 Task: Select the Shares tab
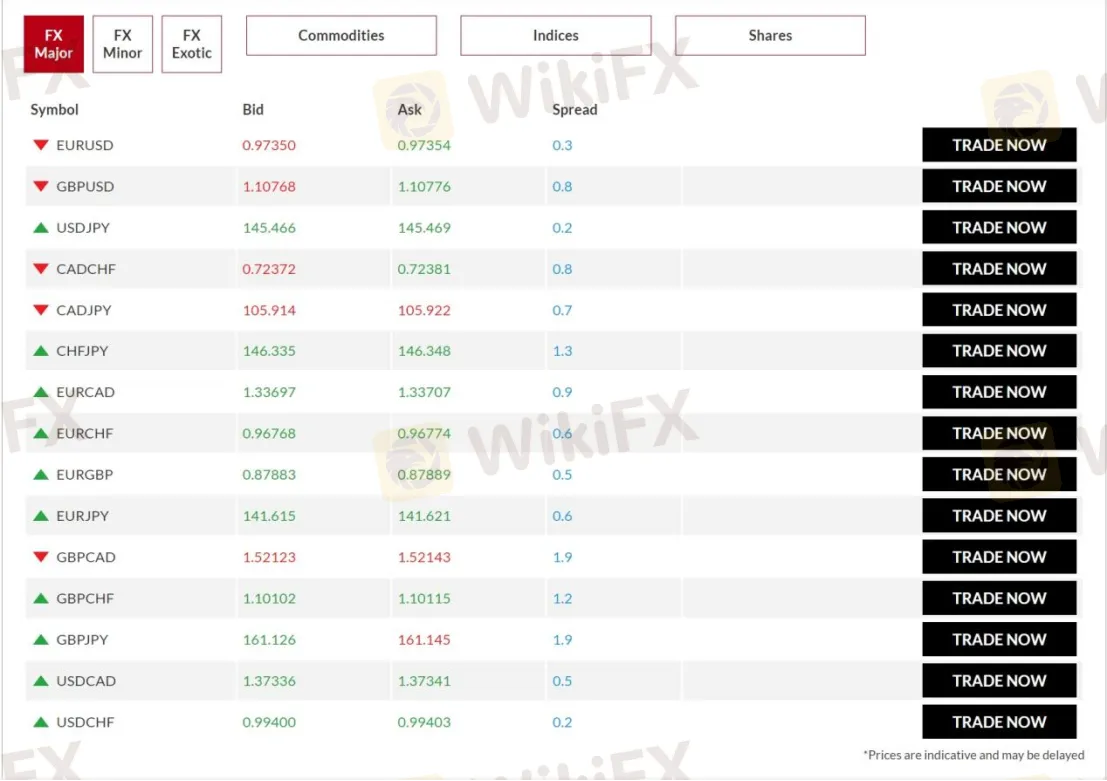point(770,36)
